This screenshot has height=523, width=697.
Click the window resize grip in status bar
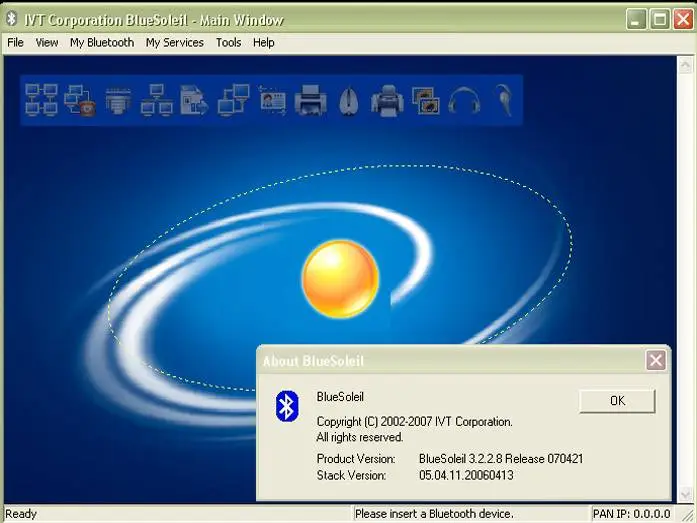[x=687, y=515]
